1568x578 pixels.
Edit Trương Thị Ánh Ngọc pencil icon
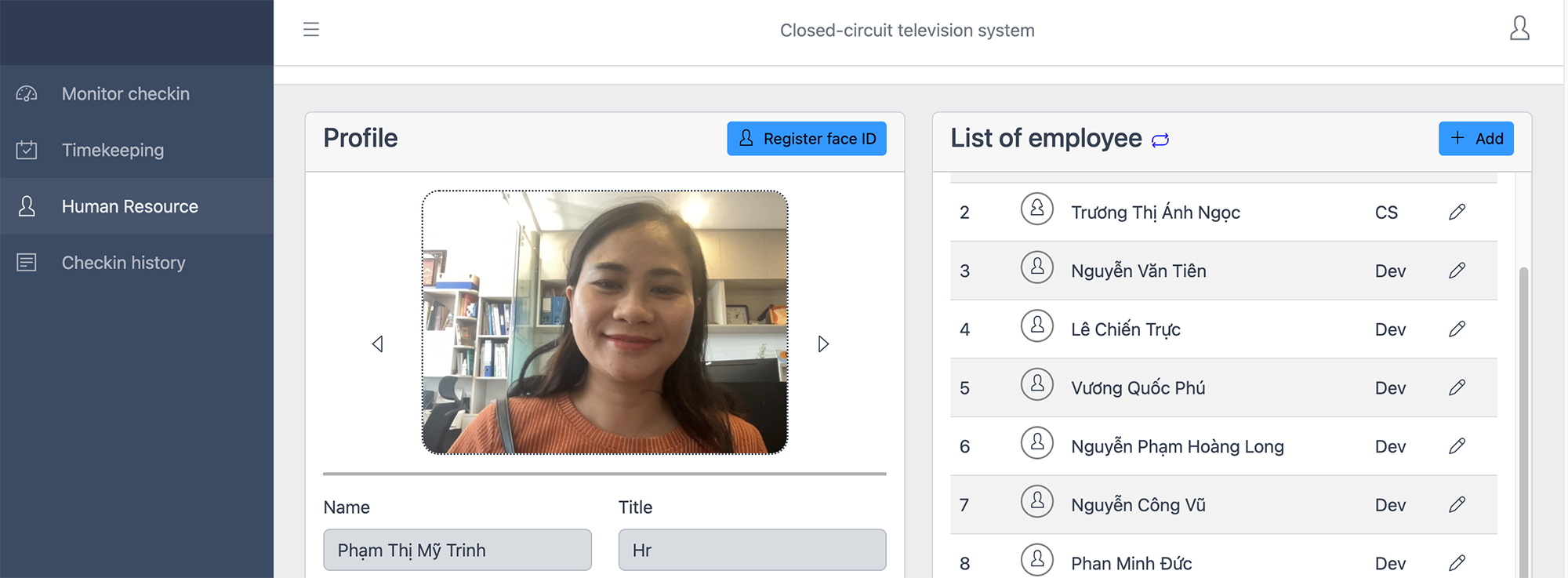[x=1457, y=213]
